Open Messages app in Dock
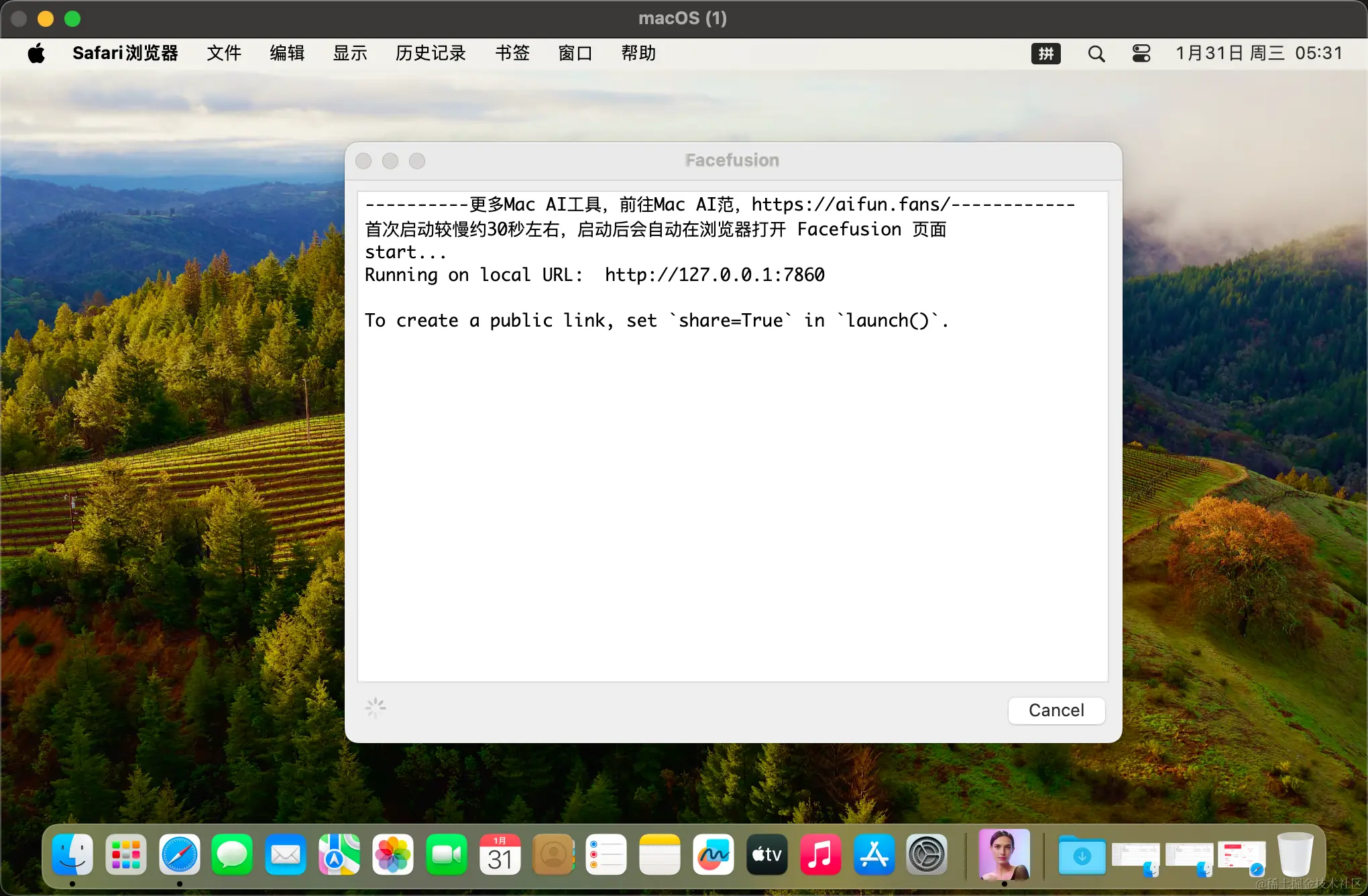Image resolution: width=1368 pixels, height=896 pixels. (232, 855)
